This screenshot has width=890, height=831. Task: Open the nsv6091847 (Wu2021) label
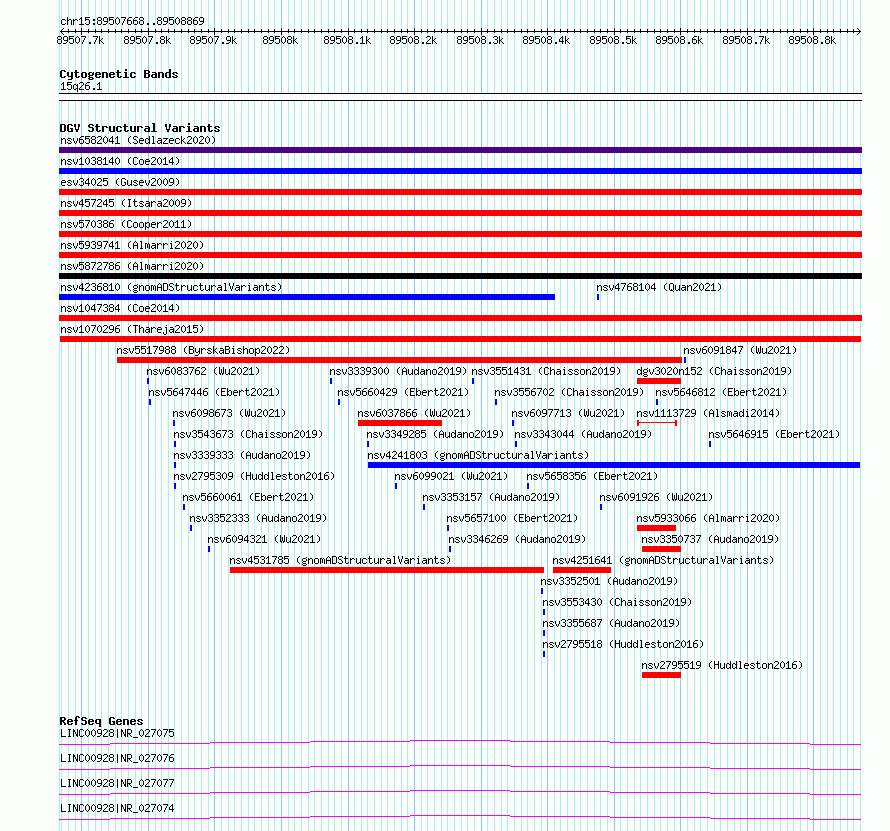(x=740, y=350)
